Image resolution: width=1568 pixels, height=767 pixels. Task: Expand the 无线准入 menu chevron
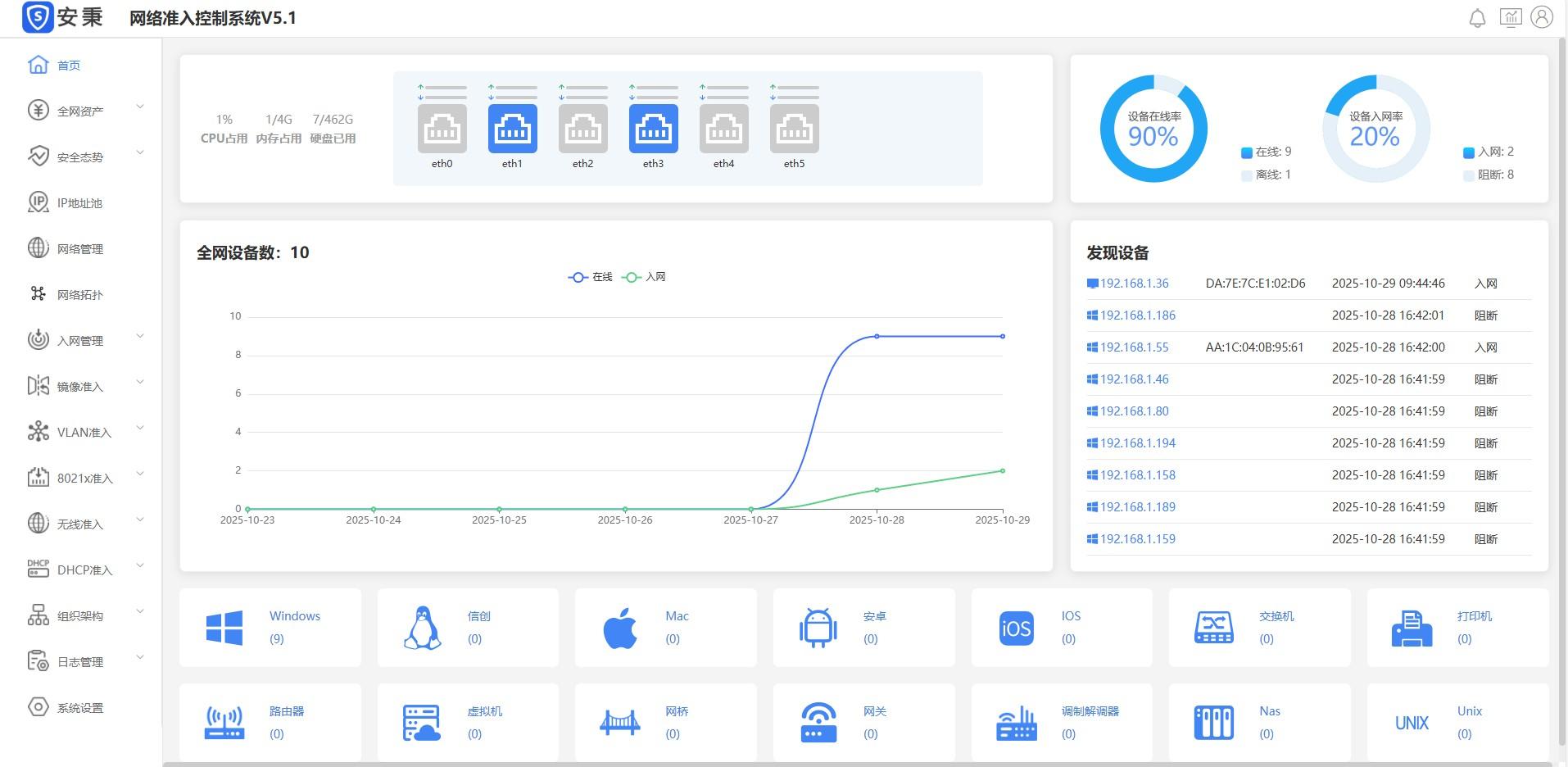(140, 520)
